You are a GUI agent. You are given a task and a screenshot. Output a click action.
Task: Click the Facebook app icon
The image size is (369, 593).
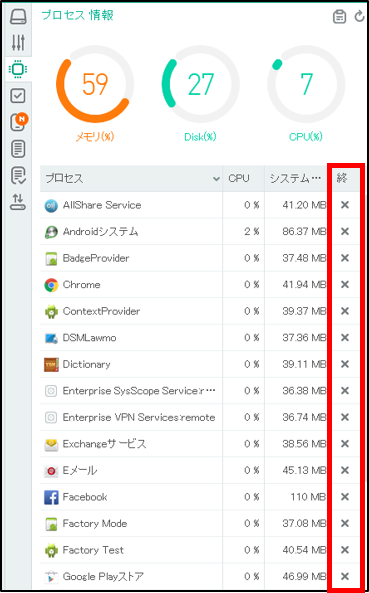51,497
